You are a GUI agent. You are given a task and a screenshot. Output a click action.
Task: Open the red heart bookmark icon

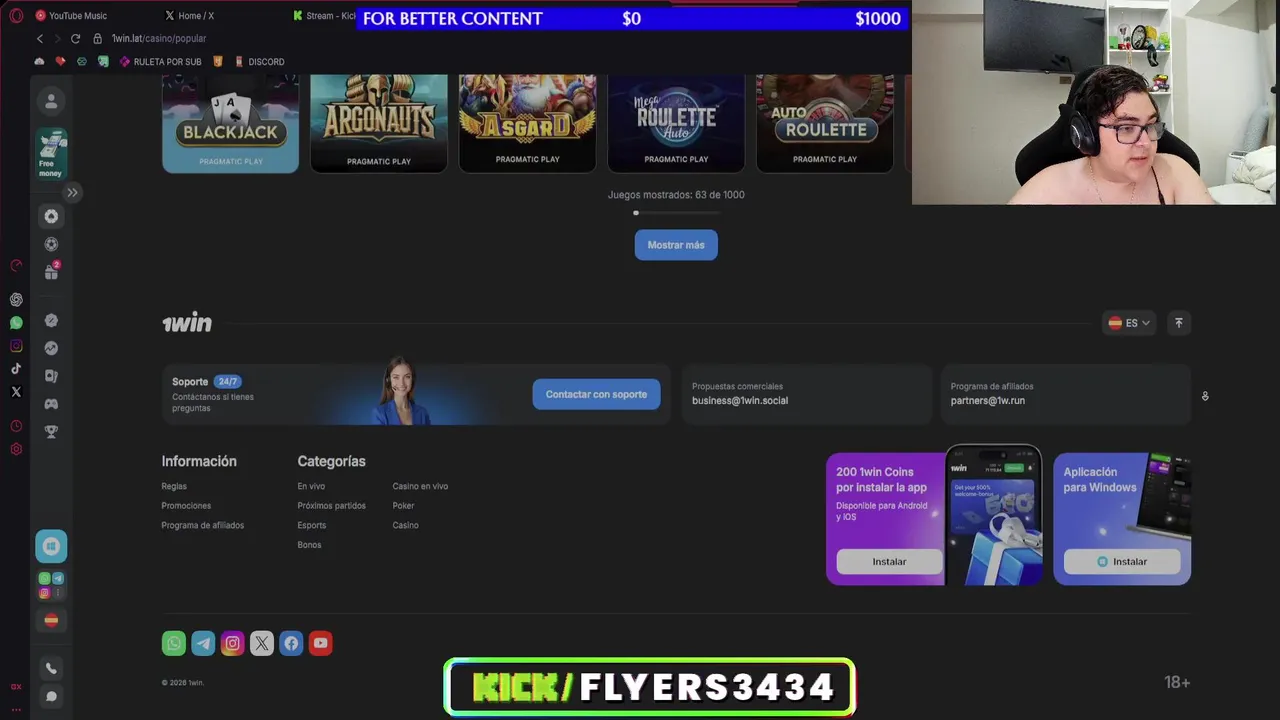tap(60, 62)
